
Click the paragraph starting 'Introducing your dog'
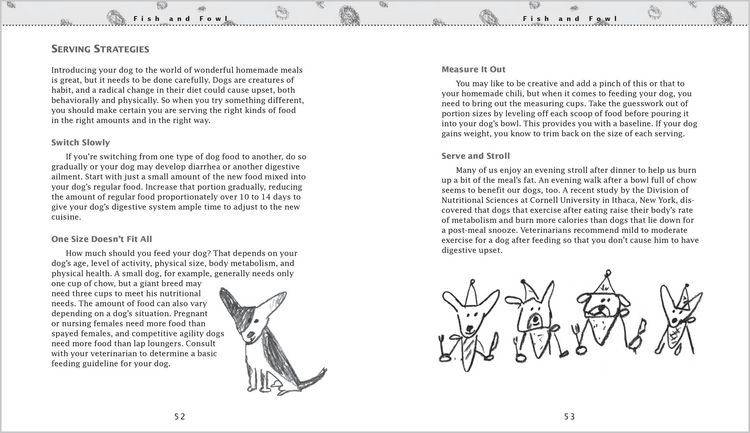178,95
